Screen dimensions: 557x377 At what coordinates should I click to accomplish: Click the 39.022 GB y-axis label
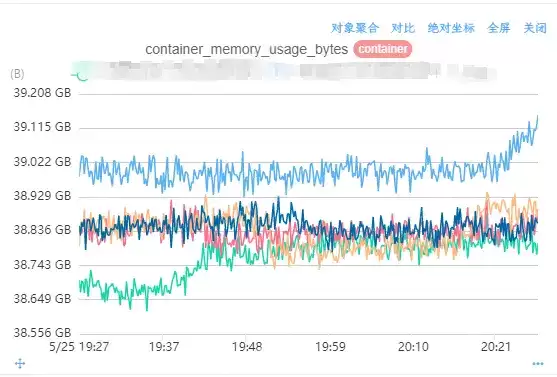[x=42, y=162]
